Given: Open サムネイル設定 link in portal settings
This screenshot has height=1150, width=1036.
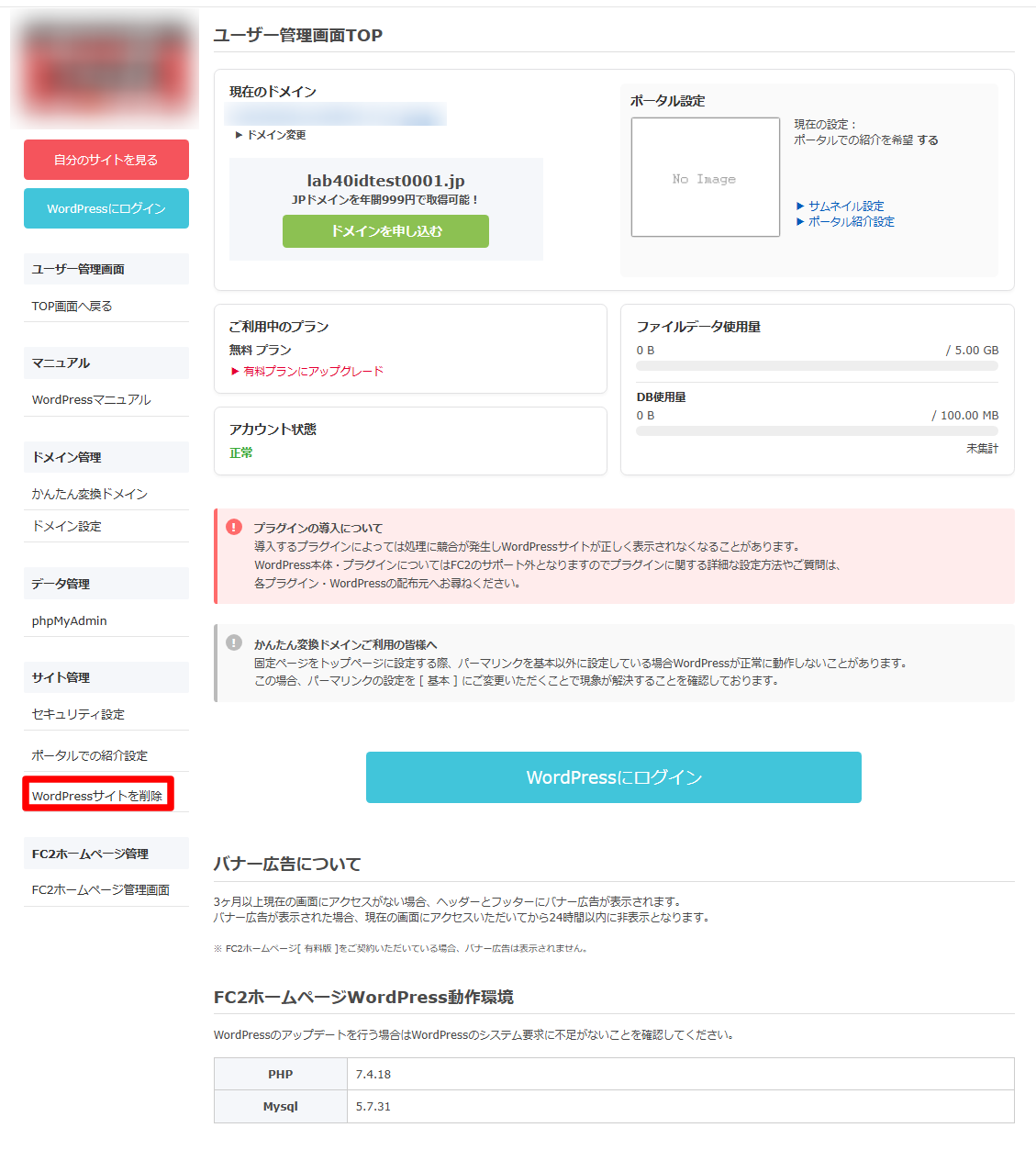Looking at the screenshot, I should coord(845,207).
